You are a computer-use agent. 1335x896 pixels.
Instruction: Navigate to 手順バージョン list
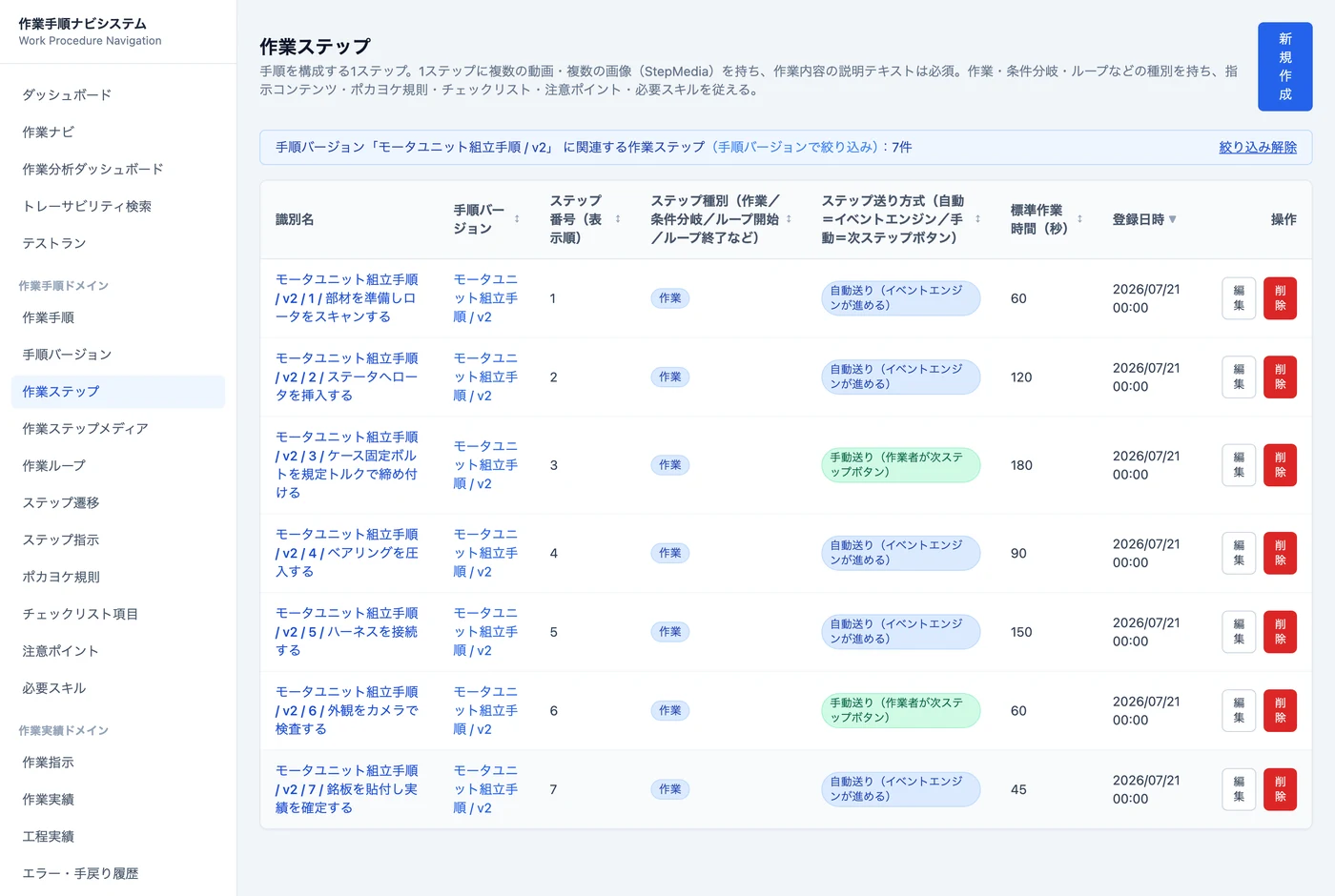click(x=118, y=355)
